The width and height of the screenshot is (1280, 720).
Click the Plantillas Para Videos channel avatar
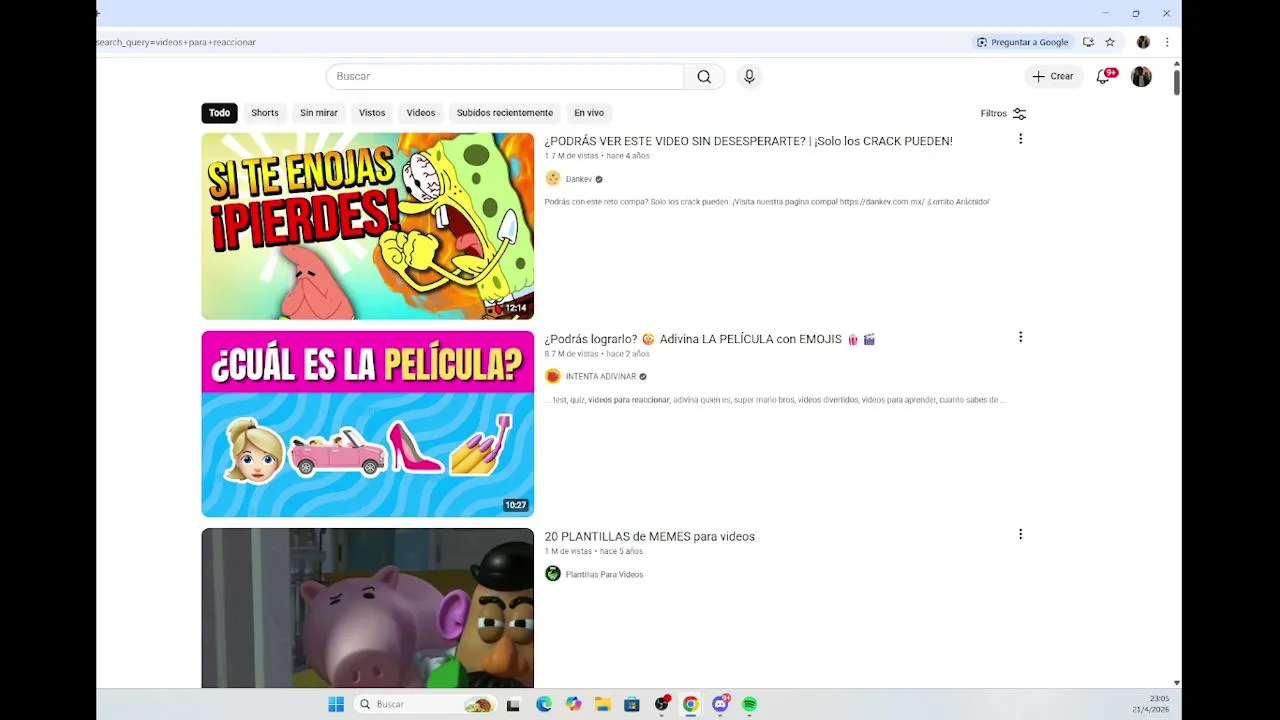[553, 573]
